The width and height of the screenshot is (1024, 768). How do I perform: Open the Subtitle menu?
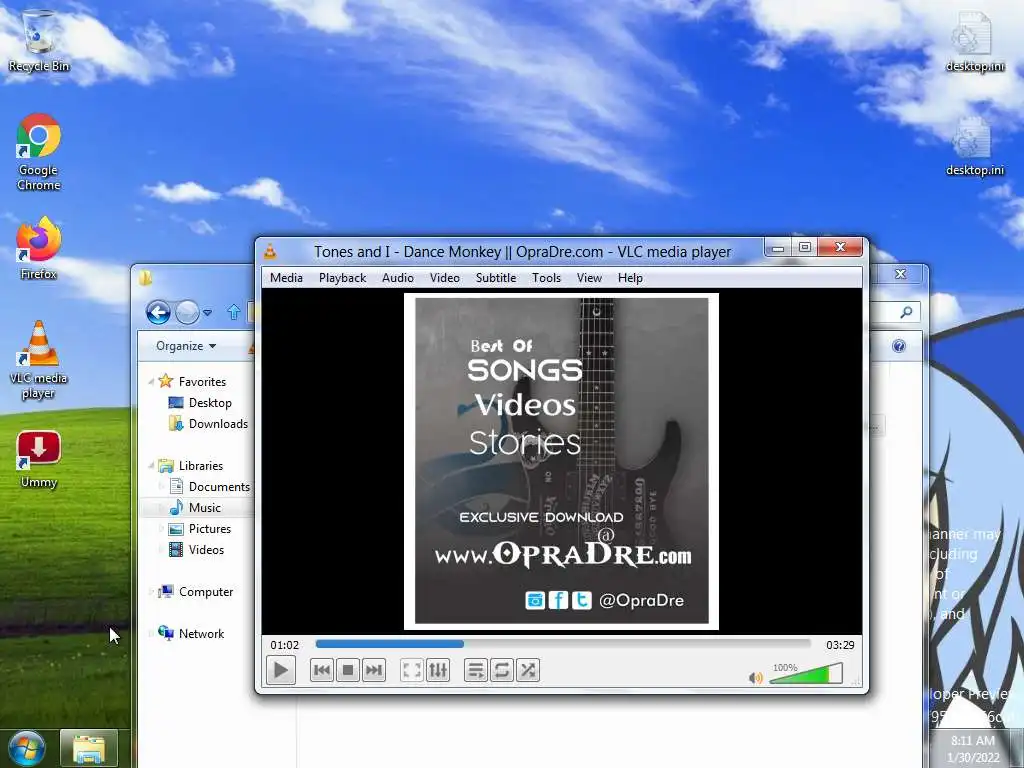pyautogui.click(x=496, y=278)
